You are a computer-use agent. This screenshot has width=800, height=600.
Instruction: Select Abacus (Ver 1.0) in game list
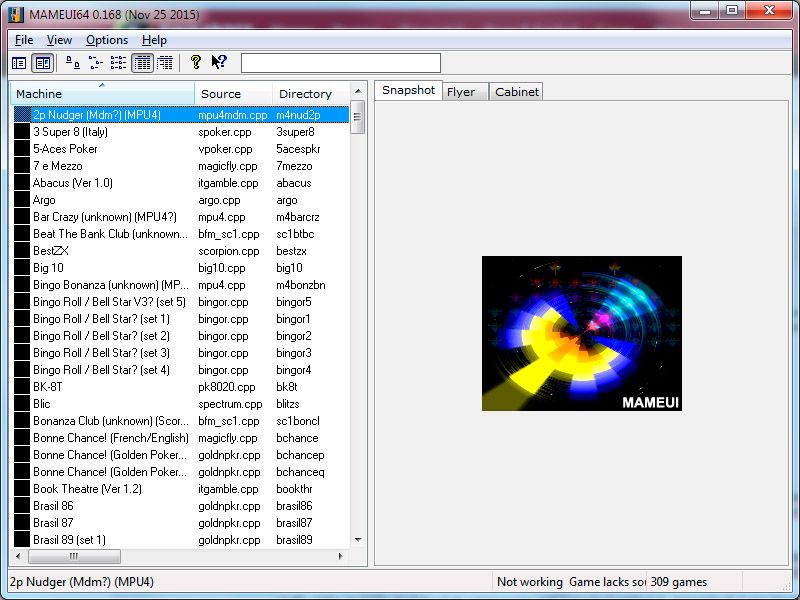[73, 183]
